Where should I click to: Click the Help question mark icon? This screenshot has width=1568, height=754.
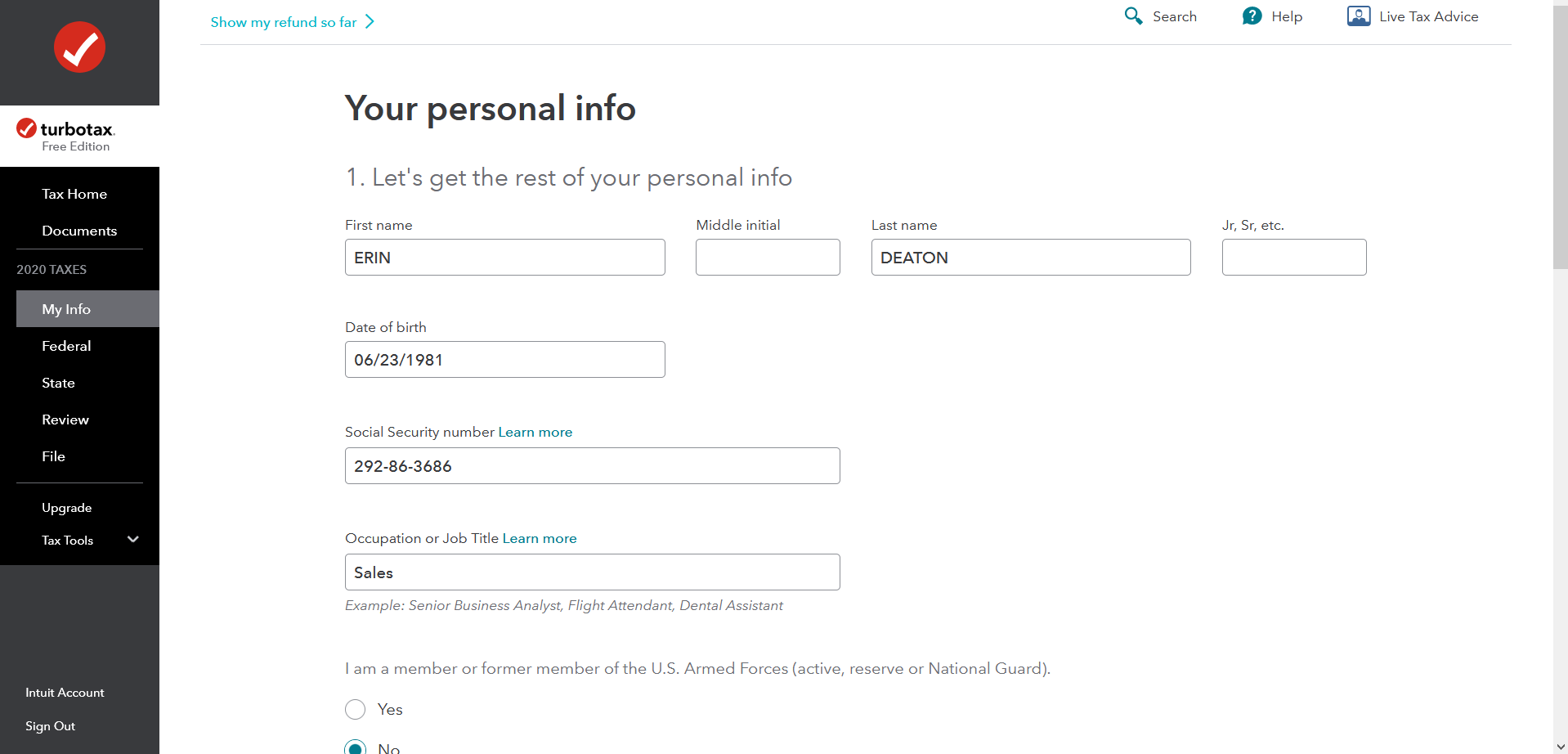click(x=1252, y=16)
